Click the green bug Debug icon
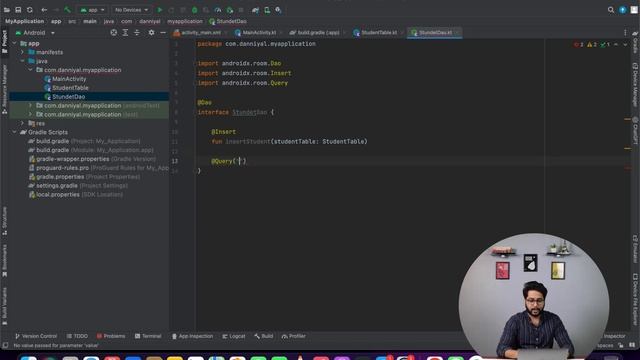Image resolution: width=640 pixels, height=360 pixels. pos(195,10)
